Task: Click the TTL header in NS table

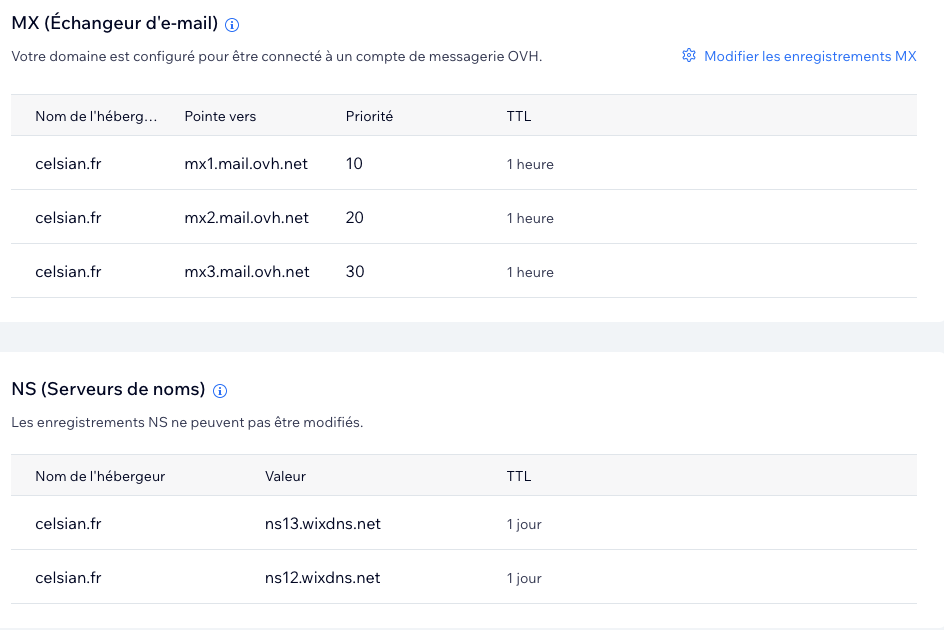Action: pos(518,476)
